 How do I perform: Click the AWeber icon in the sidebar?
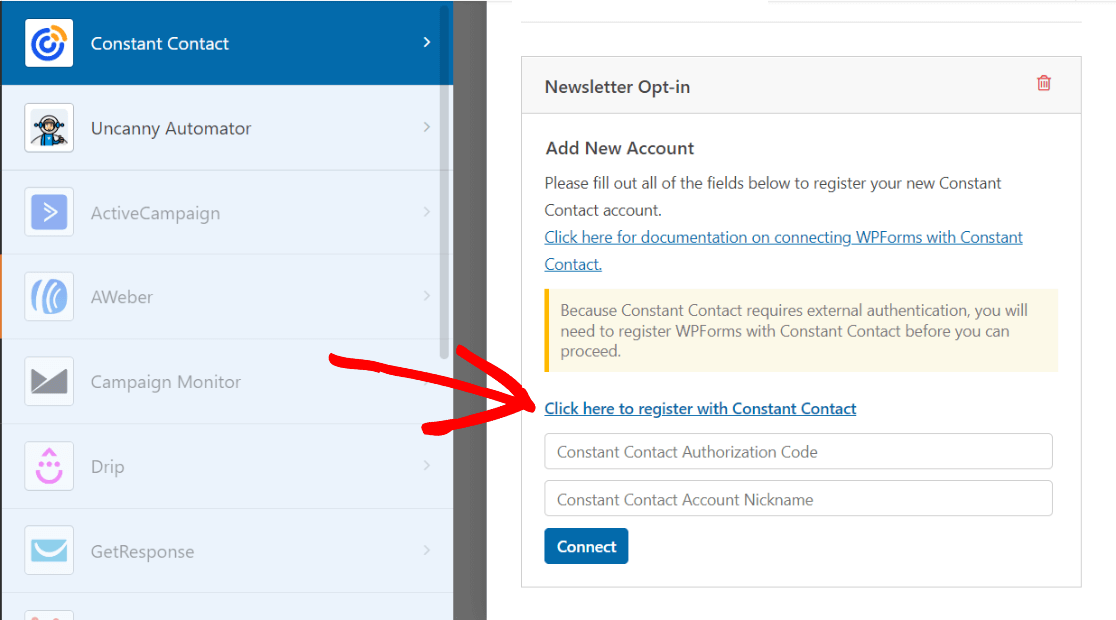pos(48,297)
